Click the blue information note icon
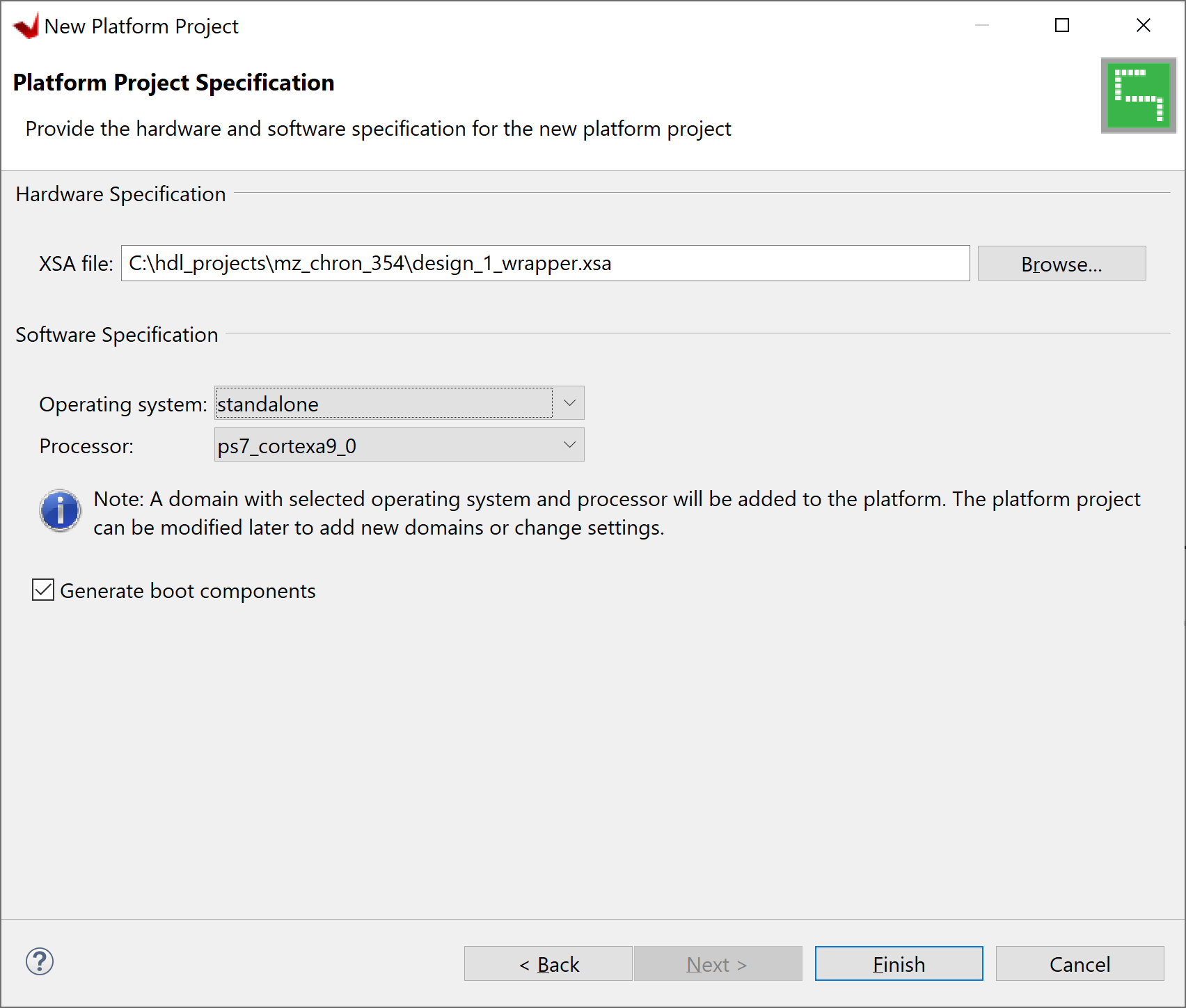The width and height of the screenshot is (1186, 1008). pos(61,510)
